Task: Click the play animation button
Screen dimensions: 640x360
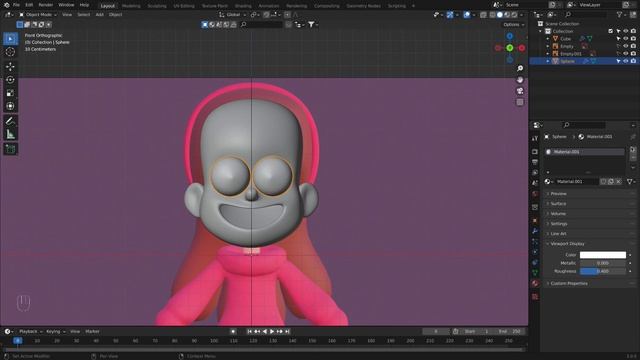Action: click(x=272, y=331)
